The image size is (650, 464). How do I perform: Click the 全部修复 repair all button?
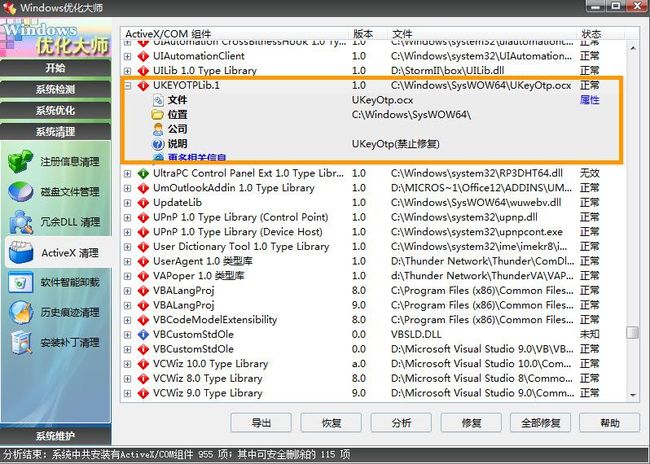[541, 423]
